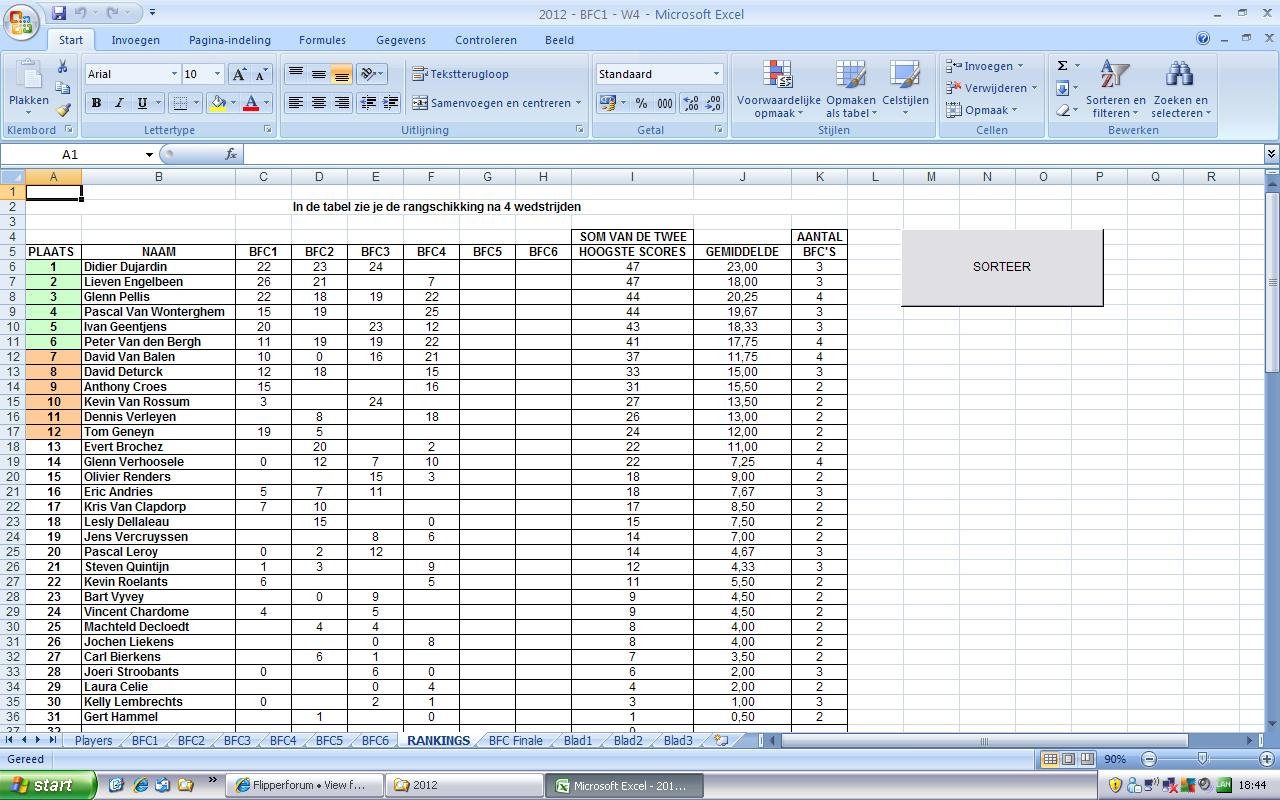Click the zoom slider in status bar

(x=1202, y=759)
